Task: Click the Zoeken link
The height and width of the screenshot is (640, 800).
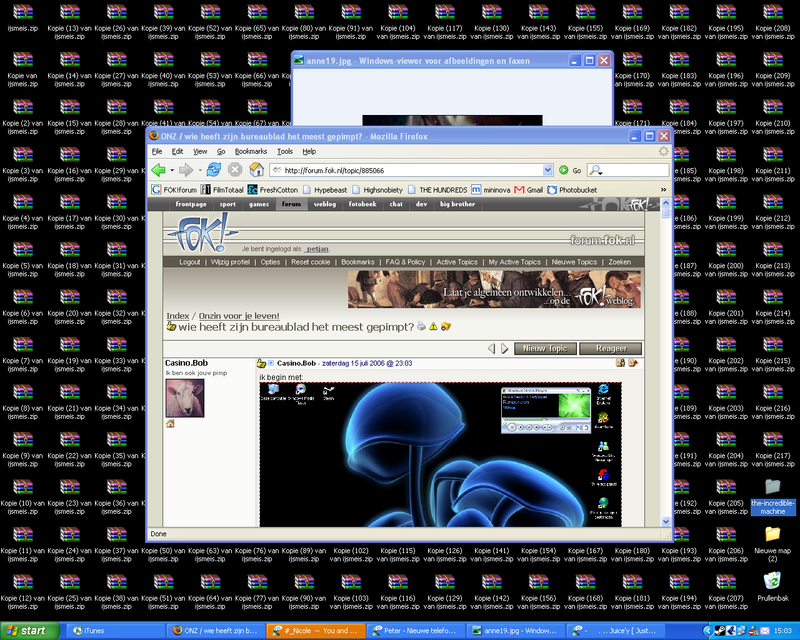Action: [619, 262]
